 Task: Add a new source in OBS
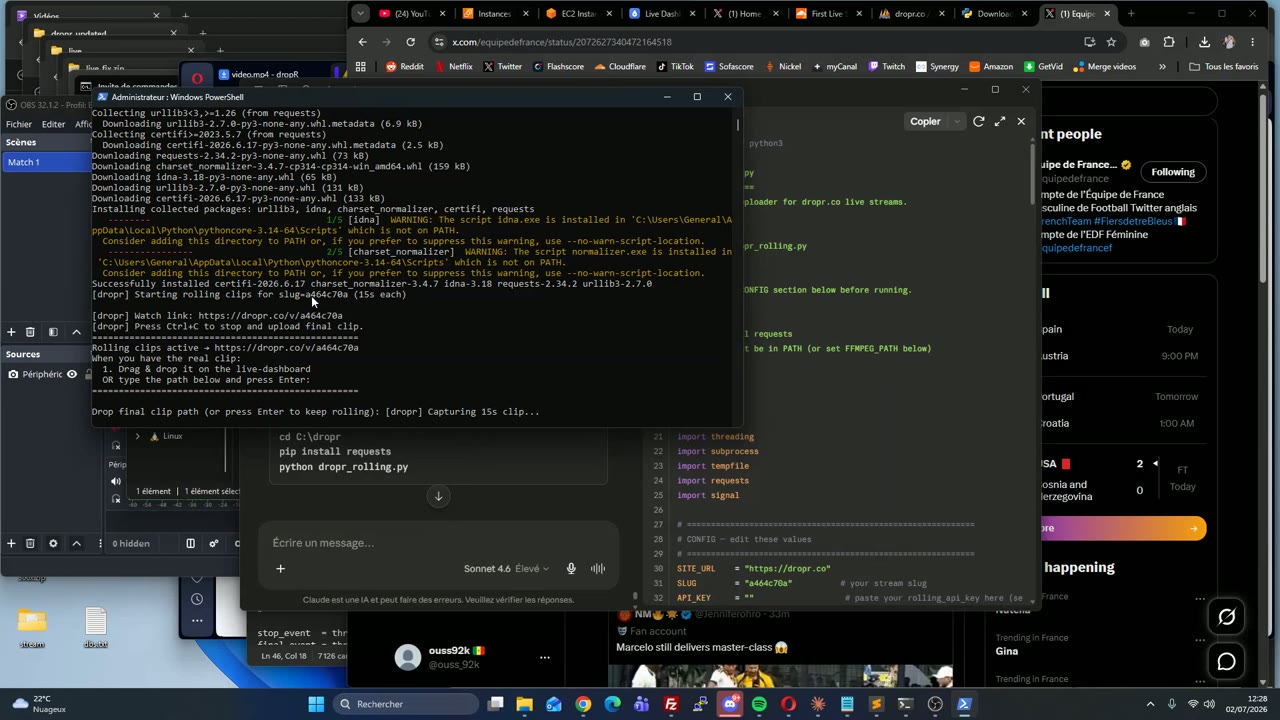(x=11, y=543)
